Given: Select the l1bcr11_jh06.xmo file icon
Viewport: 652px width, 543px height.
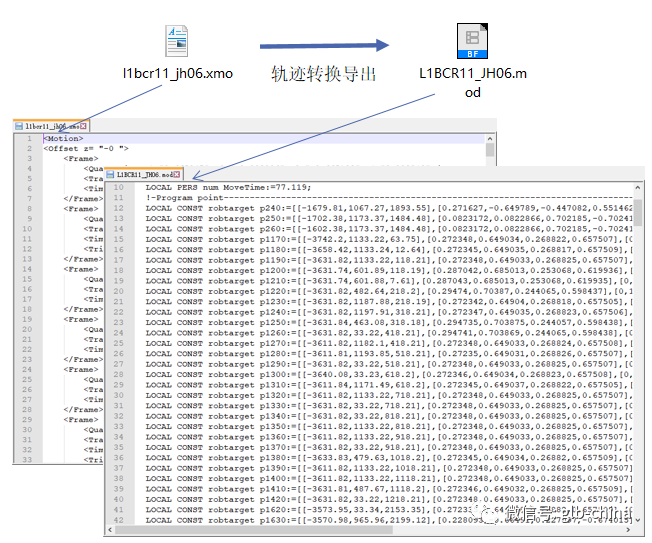Looking at the screenshot, I should tap(177, 41).
